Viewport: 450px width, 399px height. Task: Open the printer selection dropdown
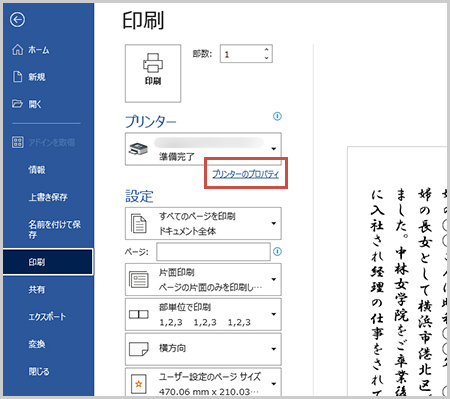203,149
